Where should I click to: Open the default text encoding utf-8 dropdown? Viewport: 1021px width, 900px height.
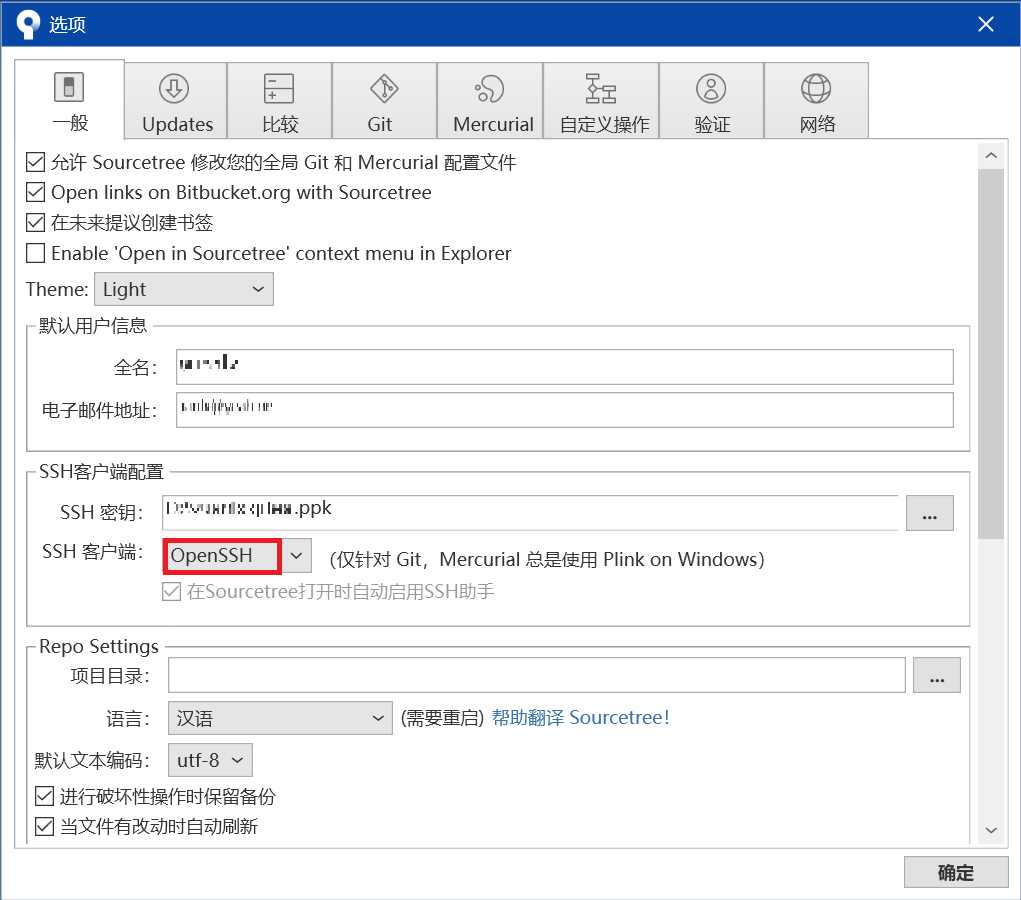210,760
